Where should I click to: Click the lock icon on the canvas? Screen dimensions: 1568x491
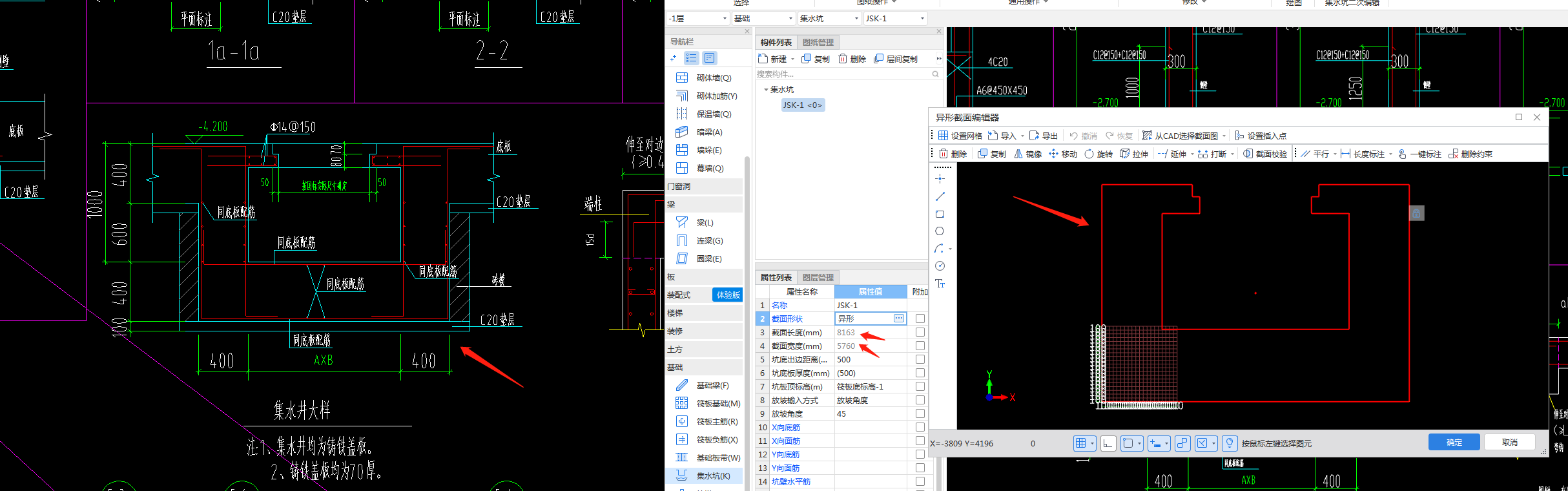[1416, 213]
